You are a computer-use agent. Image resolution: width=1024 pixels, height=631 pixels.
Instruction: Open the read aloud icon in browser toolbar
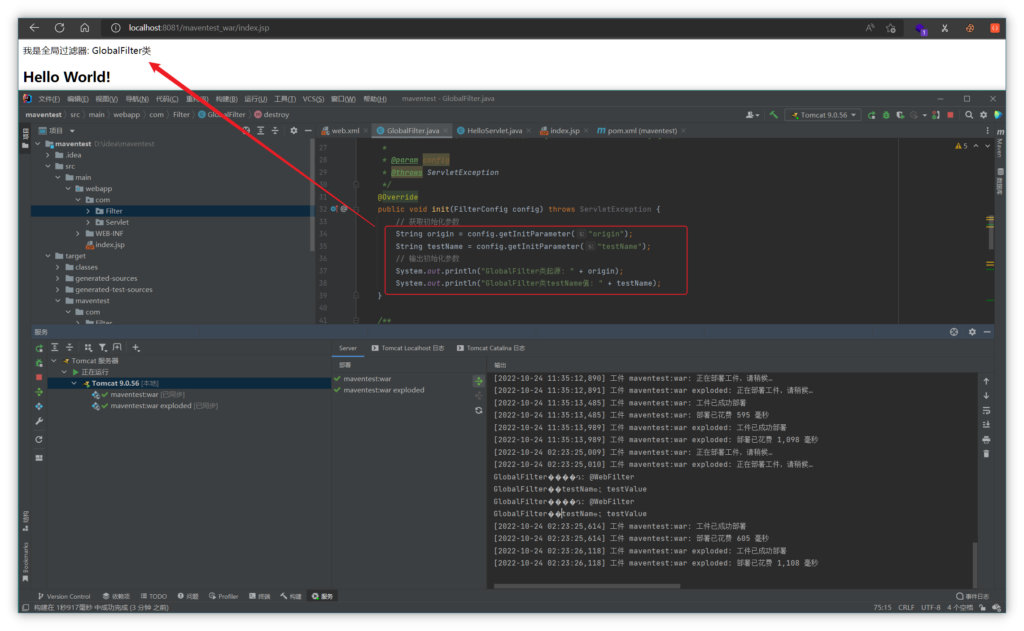869,28
